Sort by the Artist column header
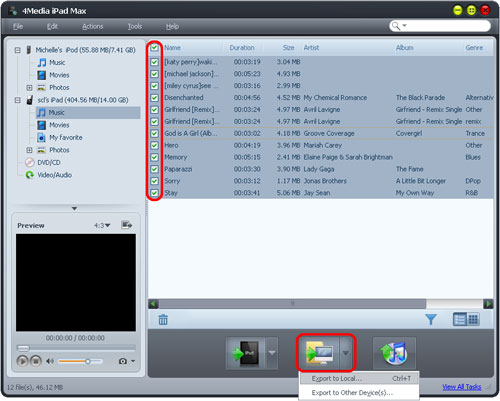 (x=311, y=48)
